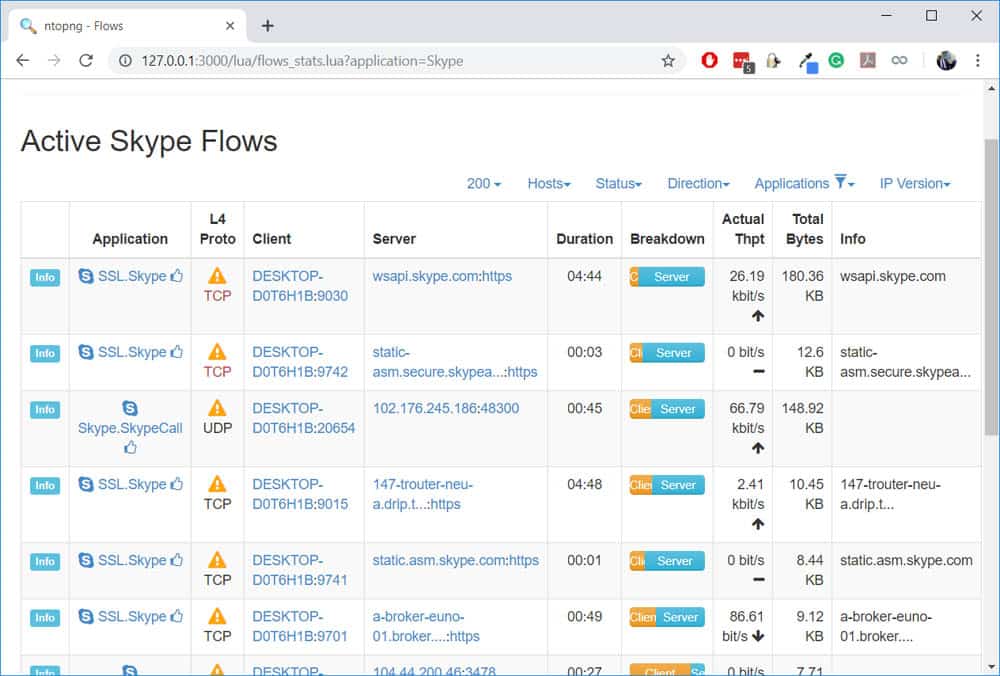Click the warning triangle in the wsapi.skype.com row
The width and height of the screenshot is (1000, 676).
217,276
